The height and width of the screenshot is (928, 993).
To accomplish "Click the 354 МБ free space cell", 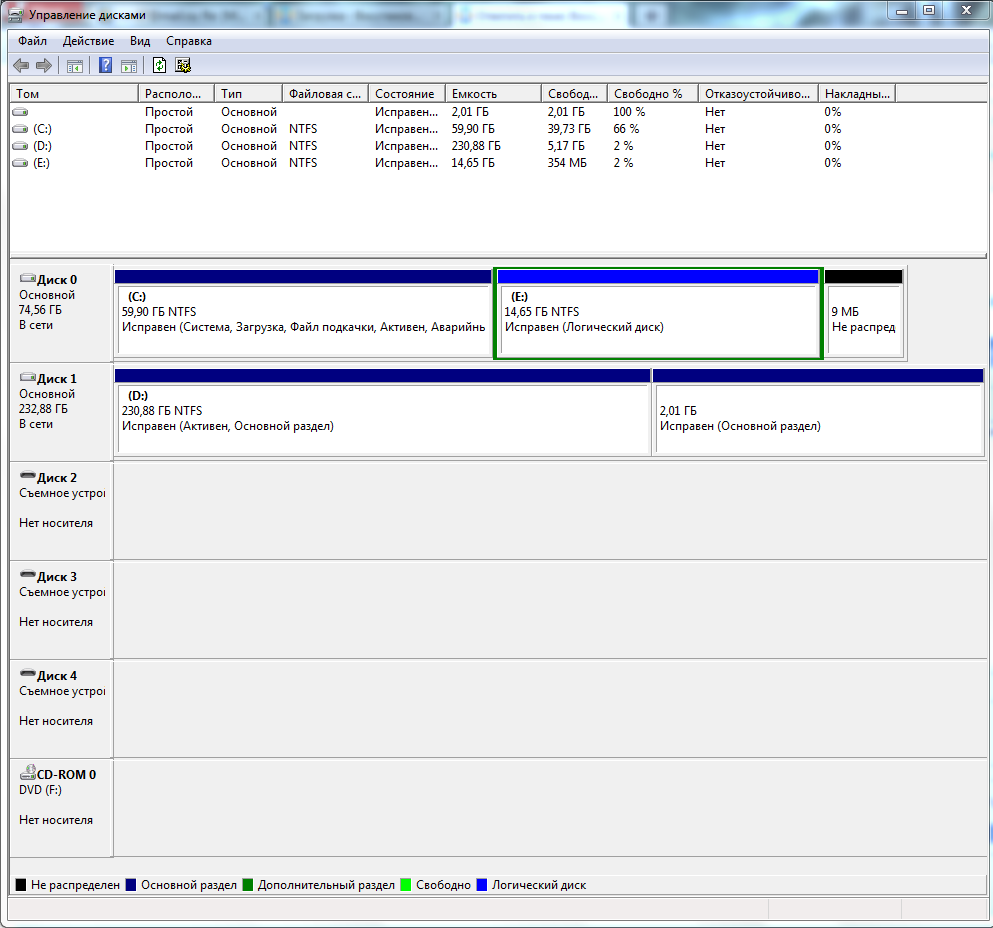I will click(567, 163).
